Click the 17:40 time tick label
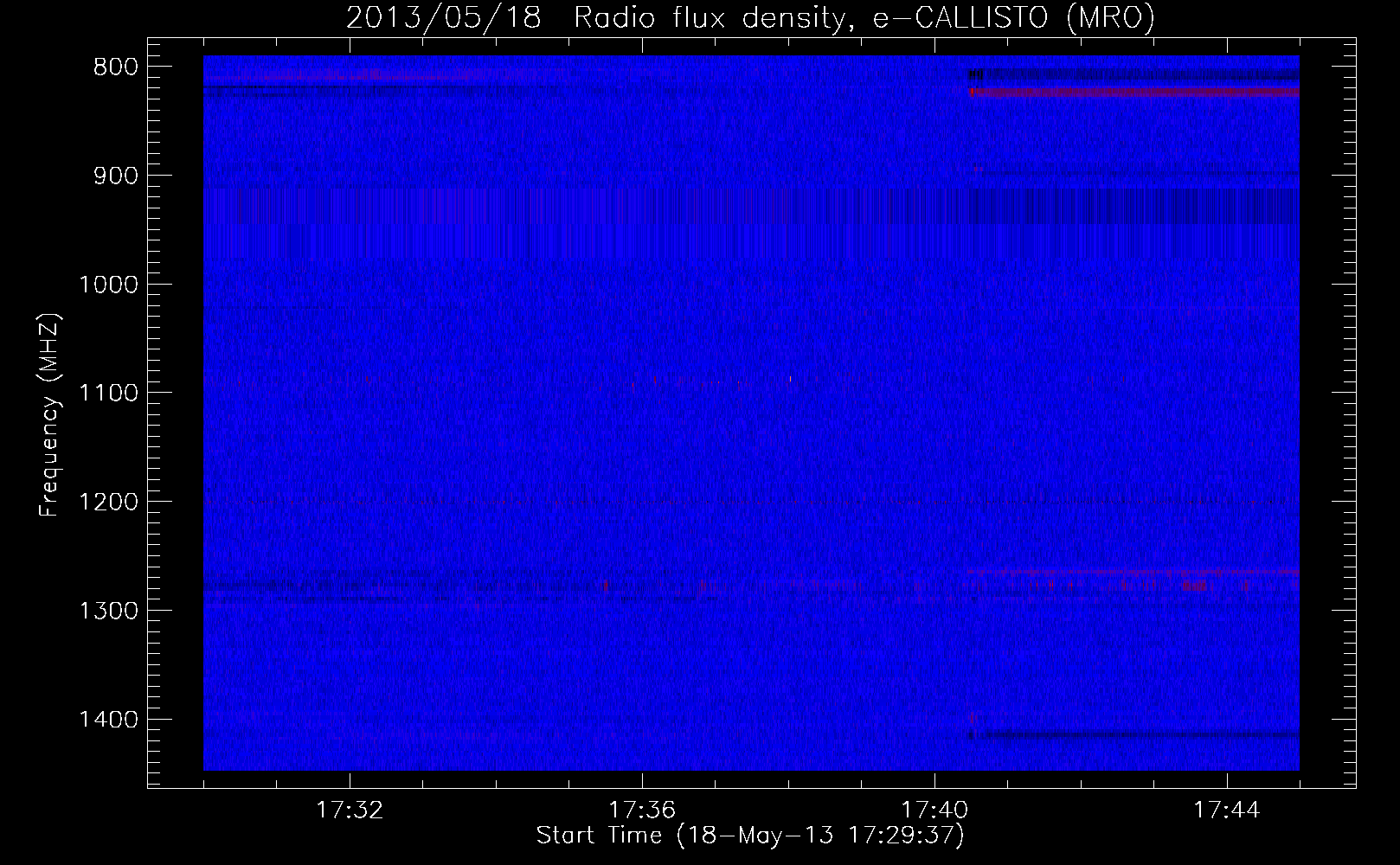1400x865 pixels. pos(934,811)
